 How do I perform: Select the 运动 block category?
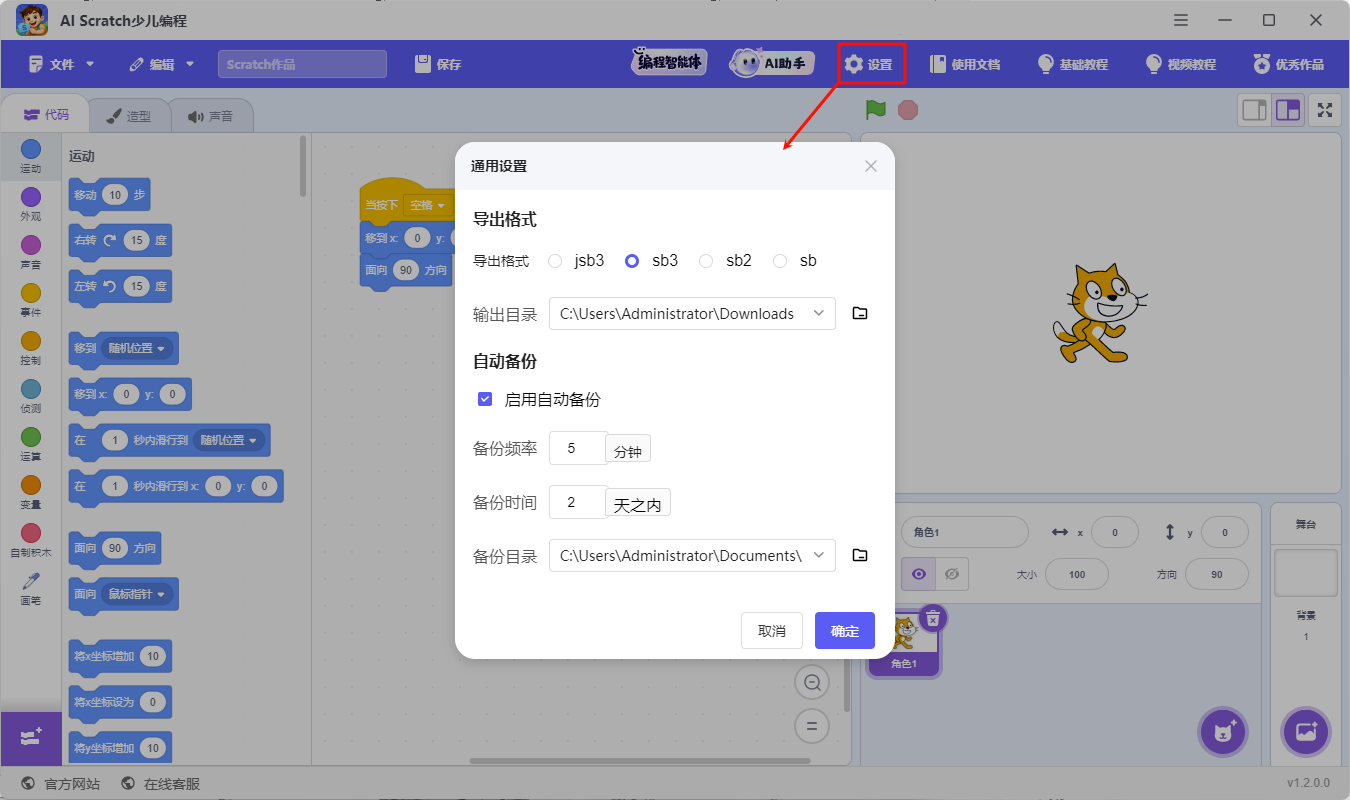31,156
